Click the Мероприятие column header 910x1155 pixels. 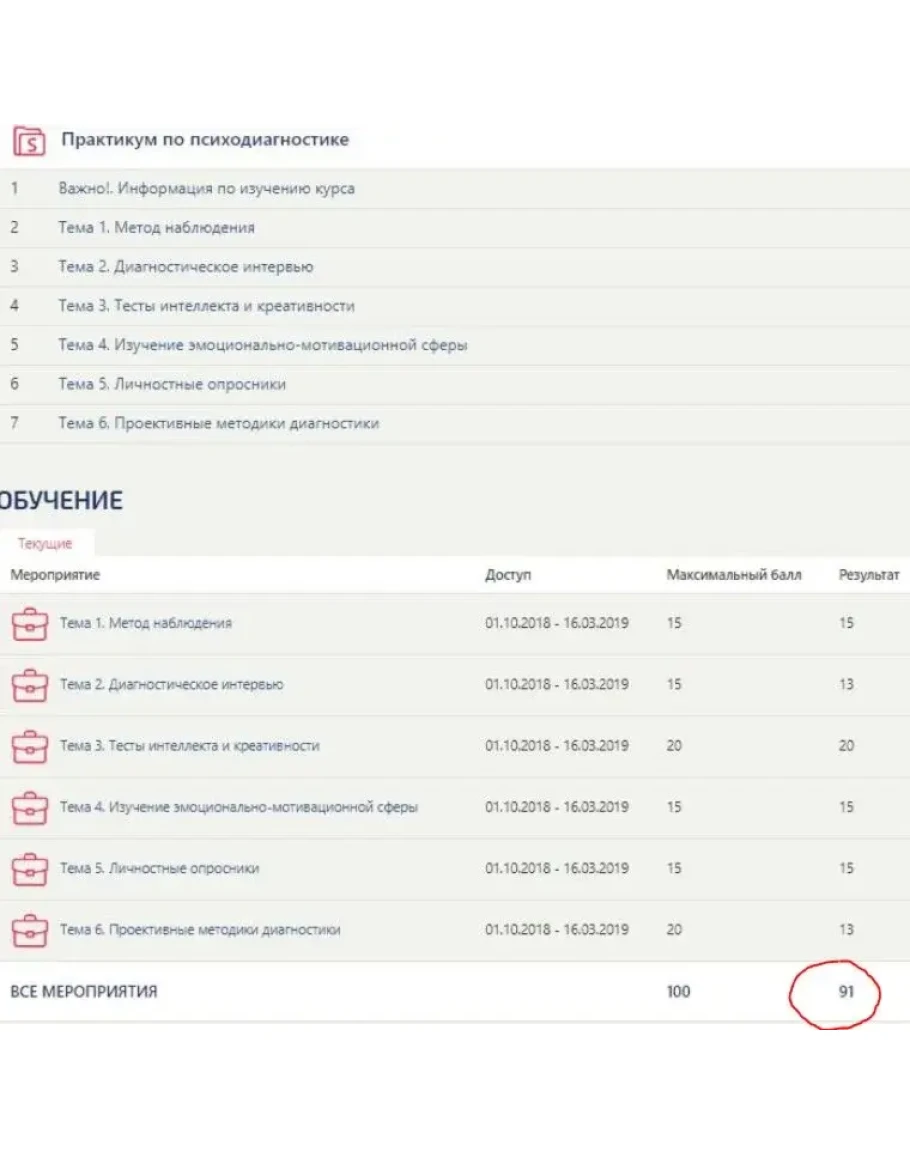[55, 575]
